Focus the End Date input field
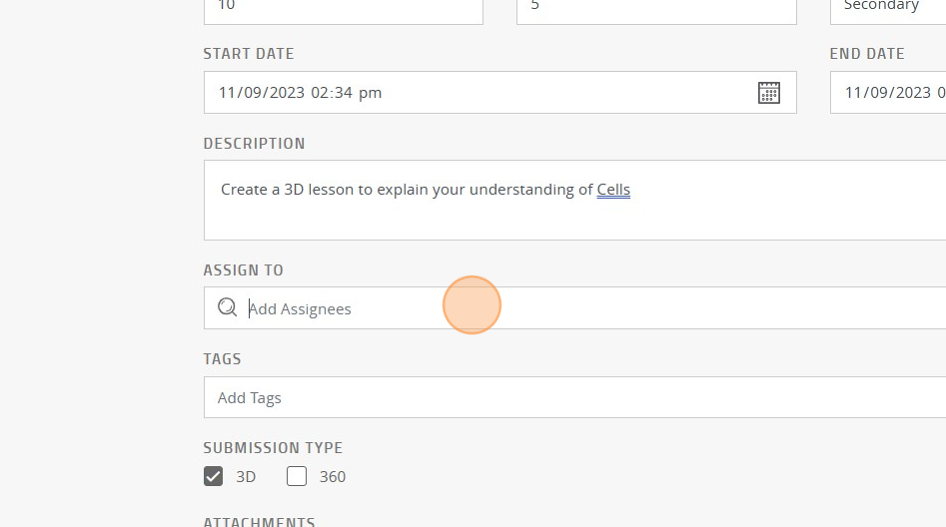Viewport: 946px width, 527px height. click(887, 92)
